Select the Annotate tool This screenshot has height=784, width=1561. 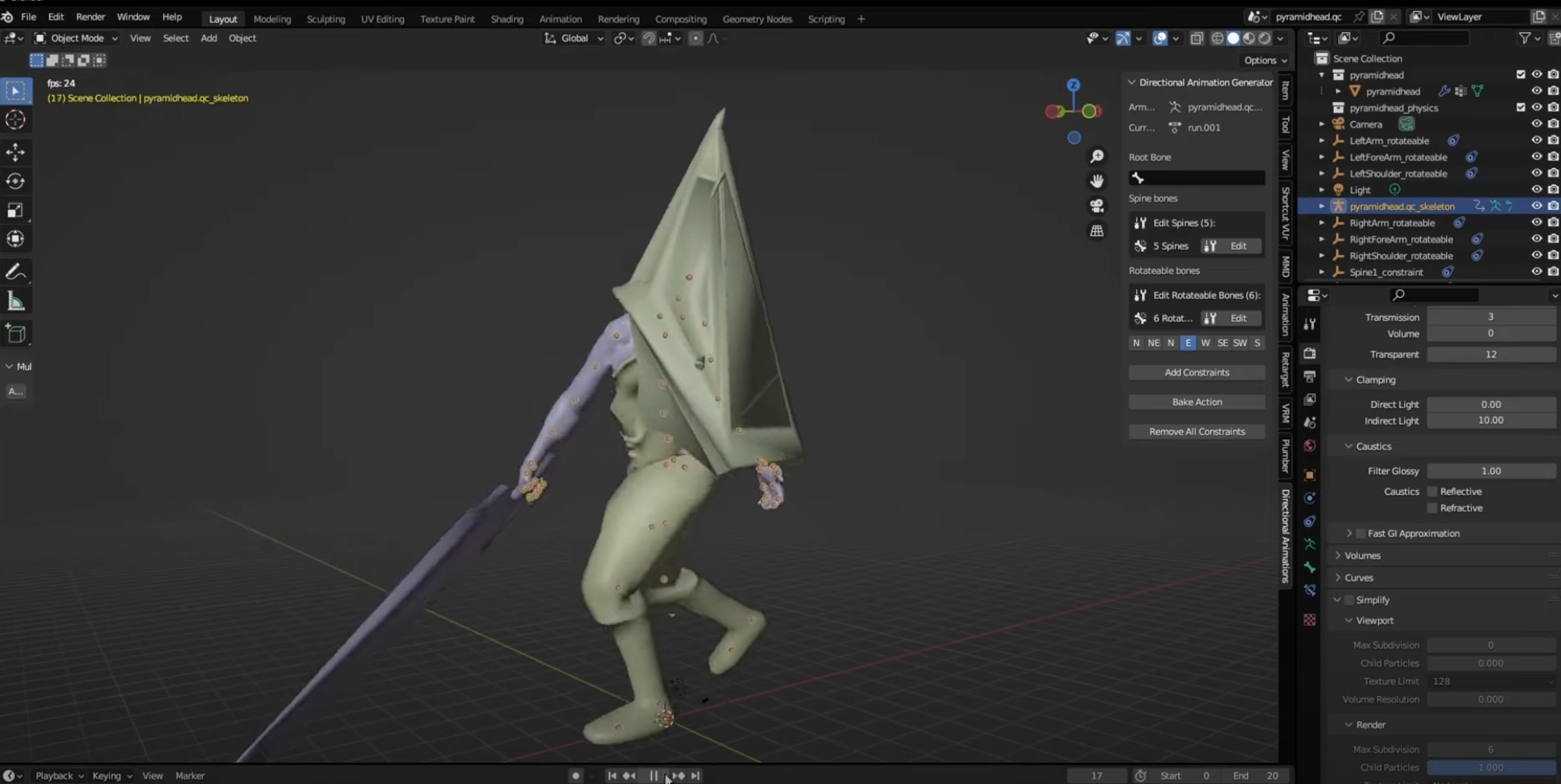pos(16,272)
